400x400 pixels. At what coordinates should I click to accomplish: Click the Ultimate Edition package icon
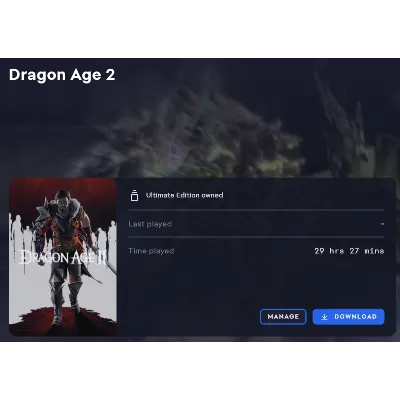134,196
